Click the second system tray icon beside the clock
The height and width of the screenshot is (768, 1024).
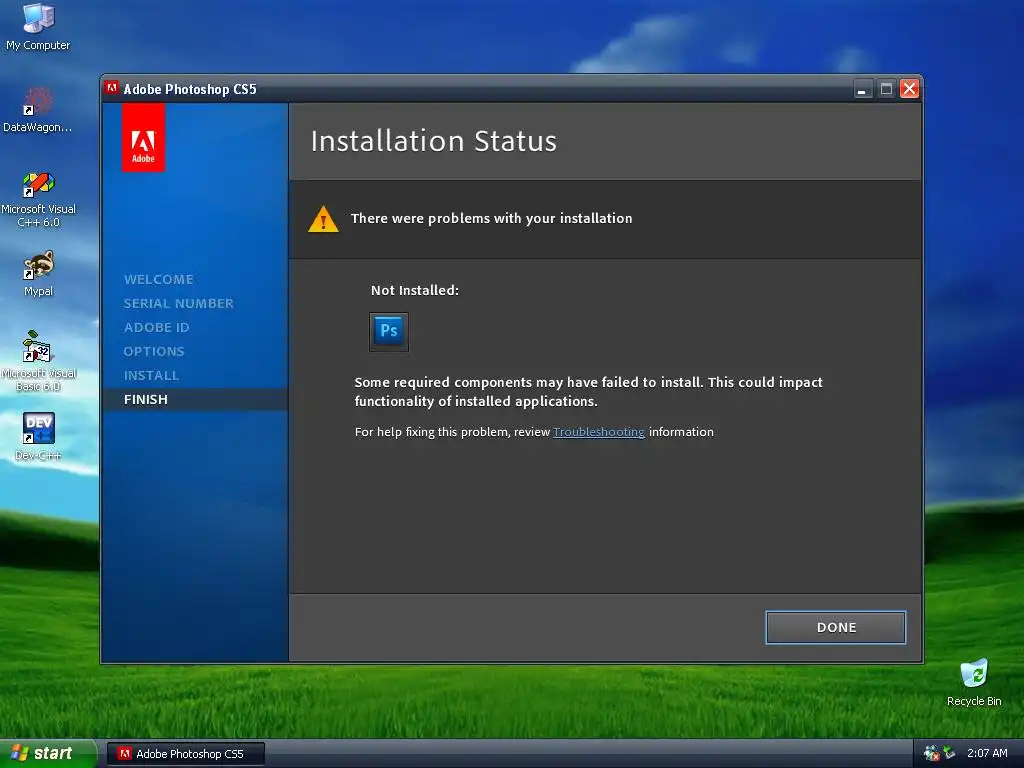tap(950, 753)
